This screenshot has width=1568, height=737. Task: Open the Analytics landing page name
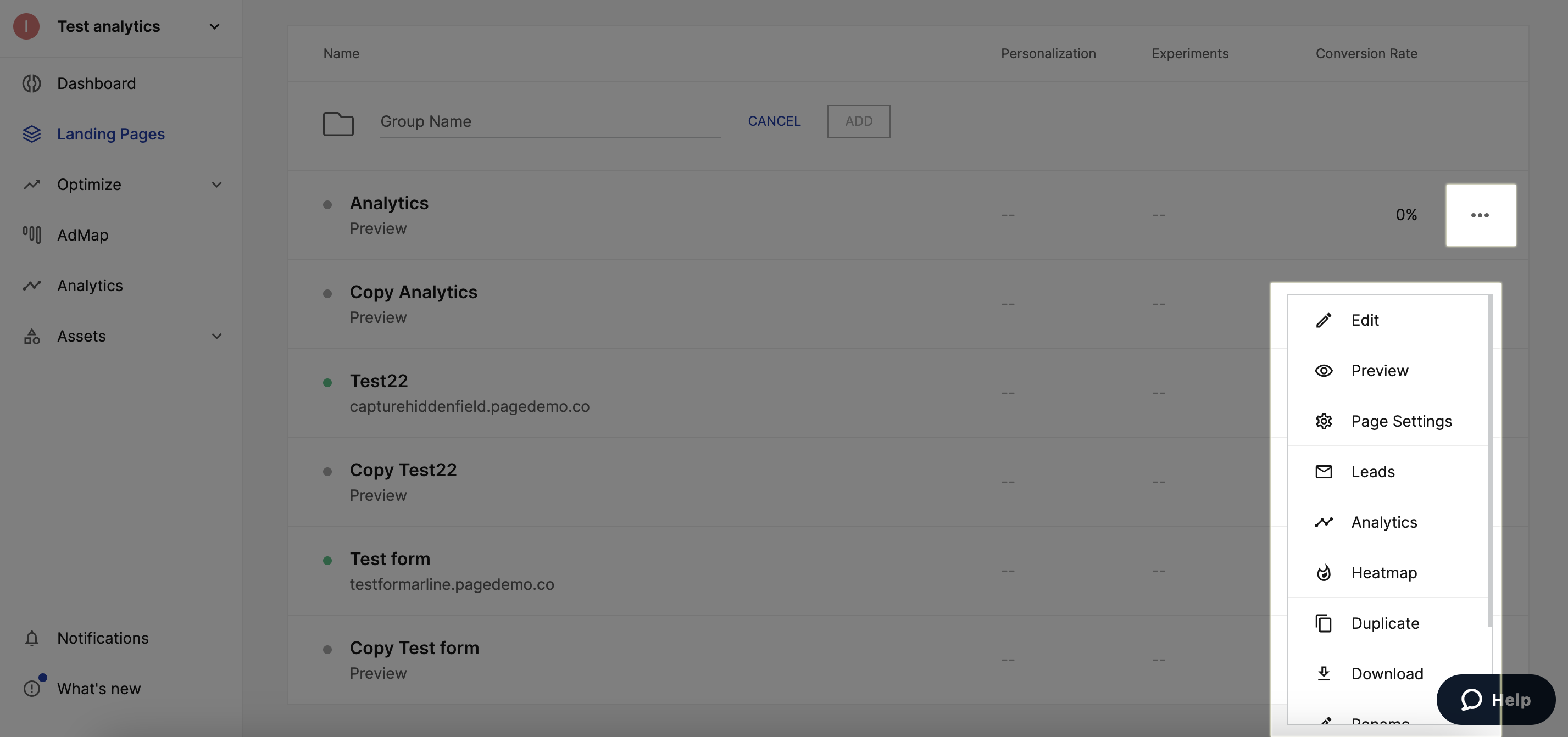389,203
